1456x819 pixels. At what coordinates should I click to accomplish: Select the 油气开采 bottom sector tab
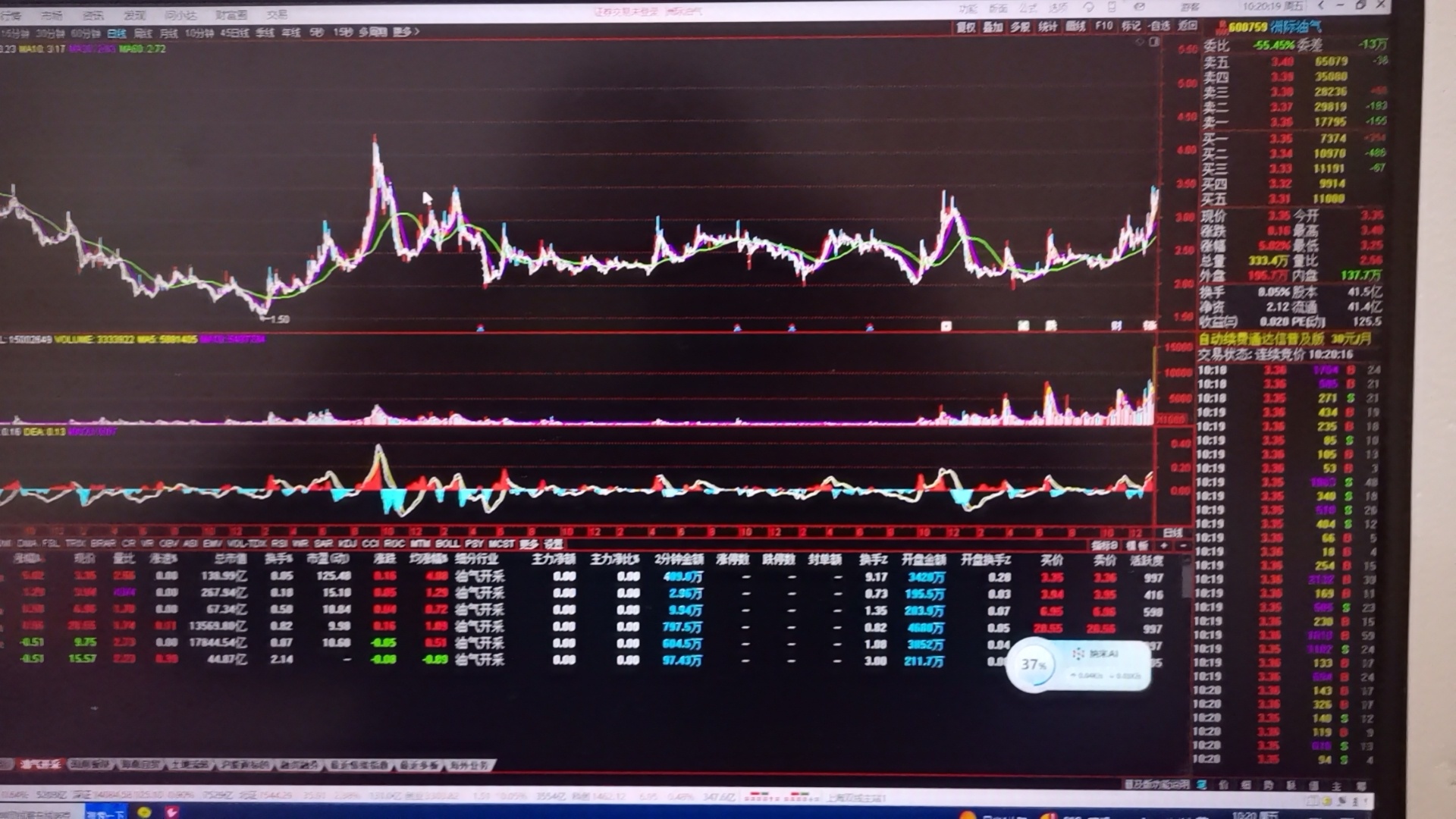click(x=39, y=764)
